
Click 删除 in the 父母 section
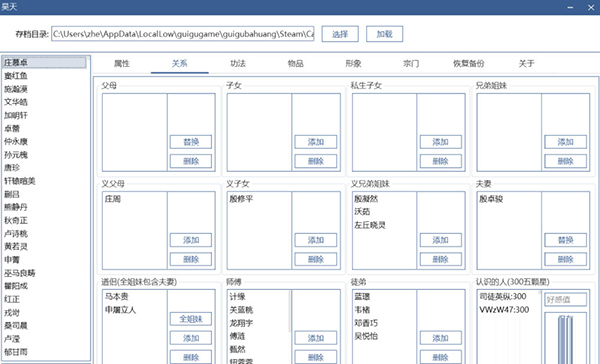[191, 161]
